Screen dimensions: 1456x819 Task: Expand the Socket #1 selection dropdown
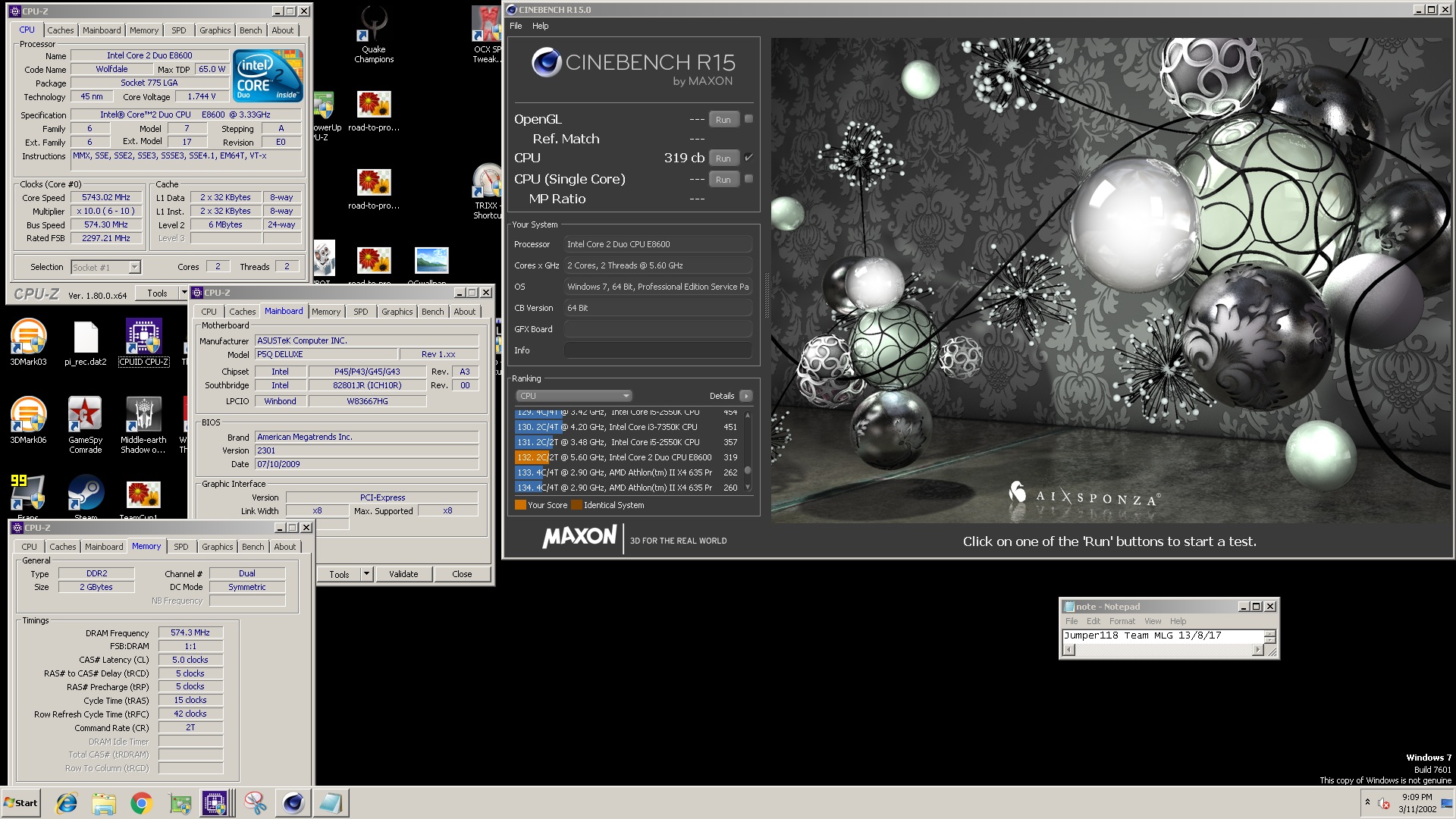coord(134,267)
